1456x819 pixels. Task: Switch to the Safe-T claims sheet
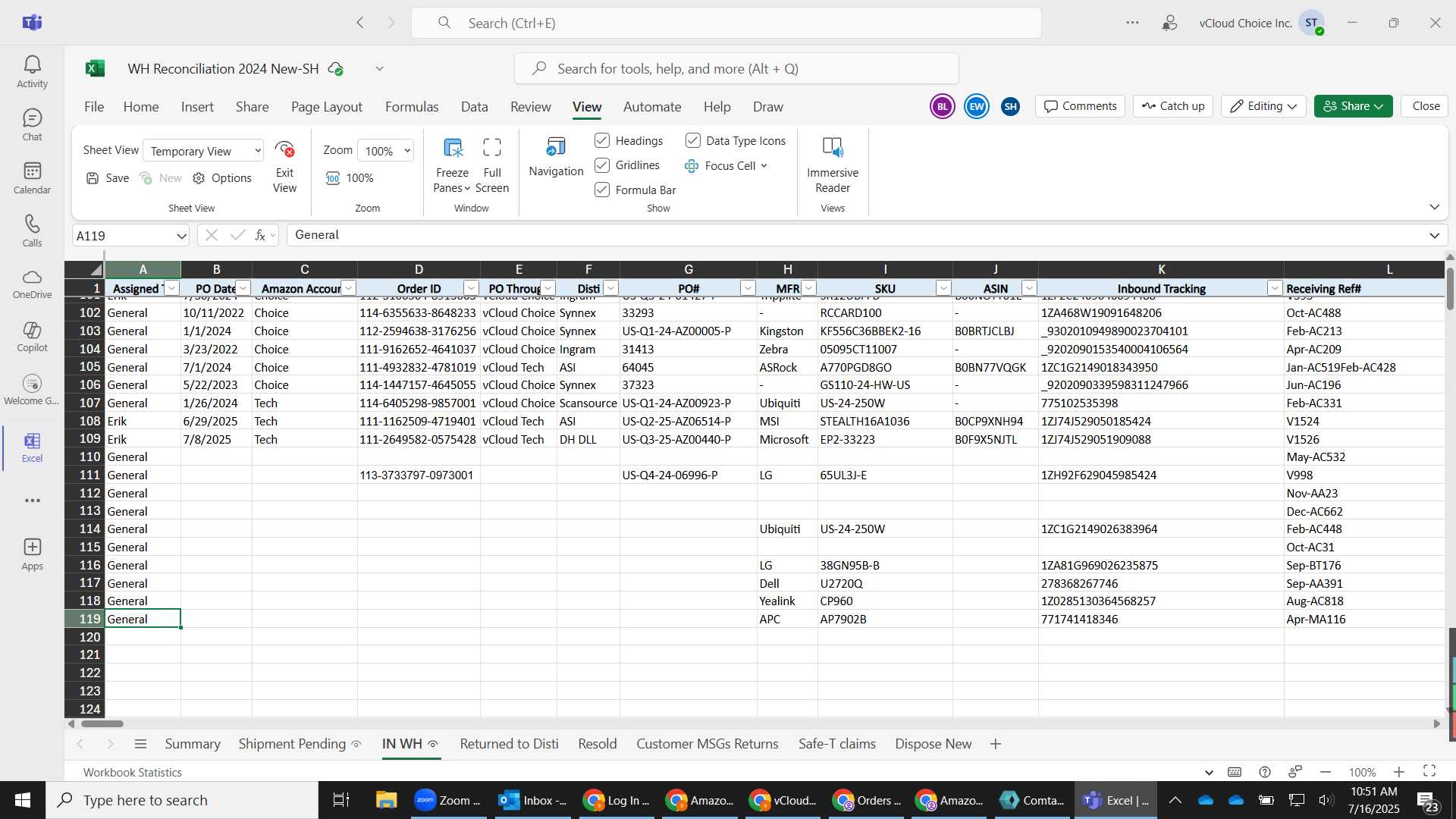point(837,744)
